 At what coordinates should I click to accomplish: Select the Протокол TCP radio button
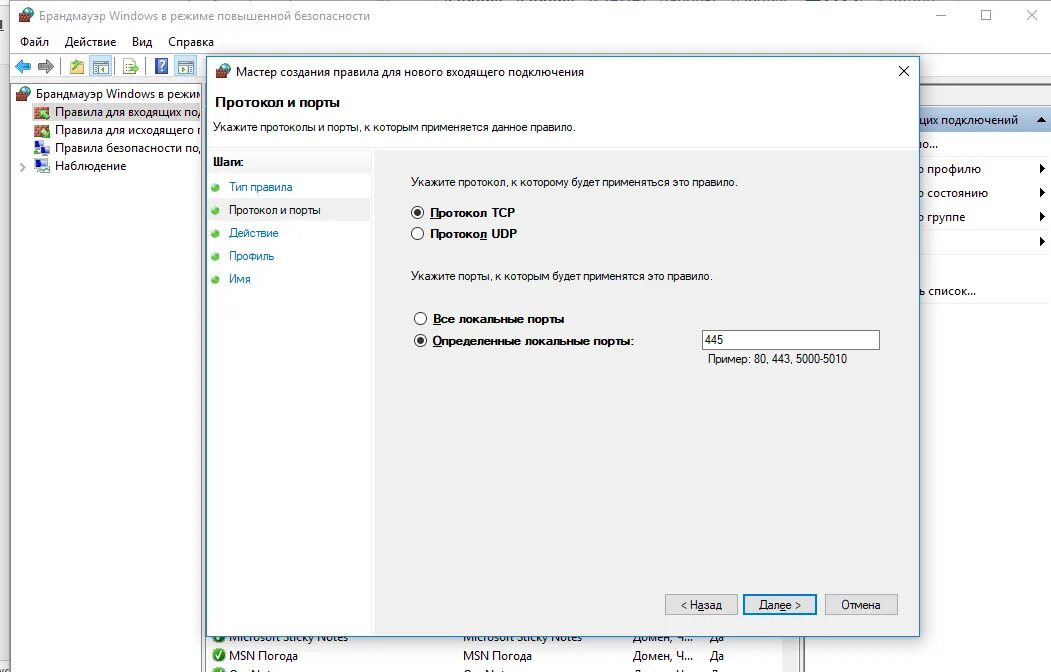(417, 212)
